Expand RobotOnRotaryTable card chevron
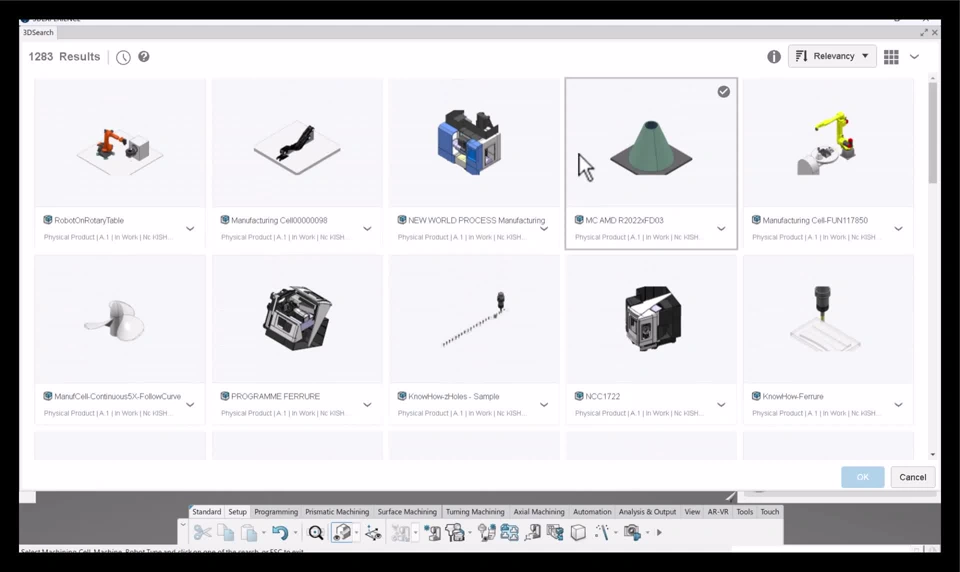This screenshot has height=572, width=960. click(x=190, y=229)
